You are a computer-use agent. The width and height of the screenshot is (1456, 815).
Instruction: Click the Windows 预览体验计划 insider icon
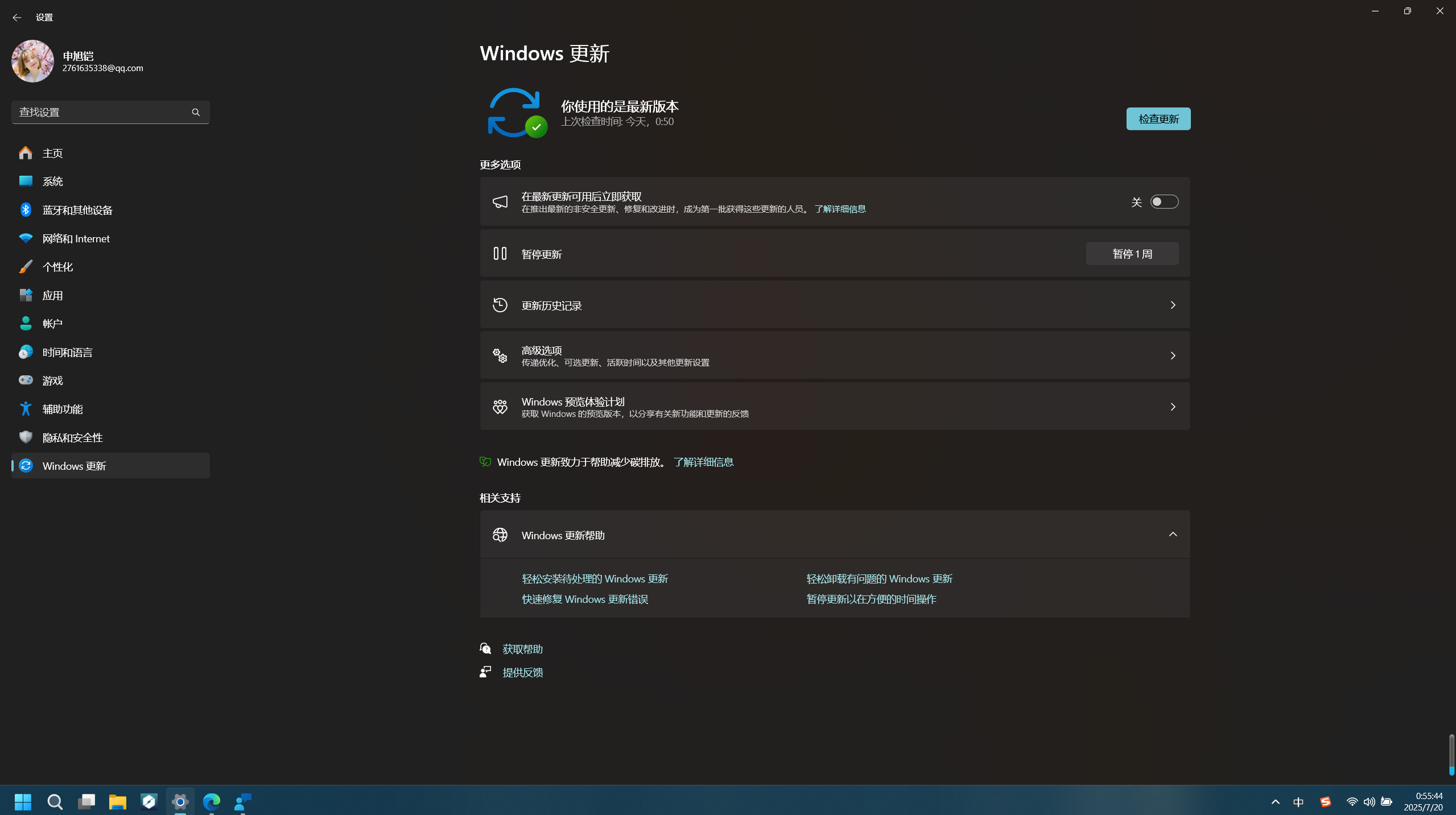click(x=500, y=407)
